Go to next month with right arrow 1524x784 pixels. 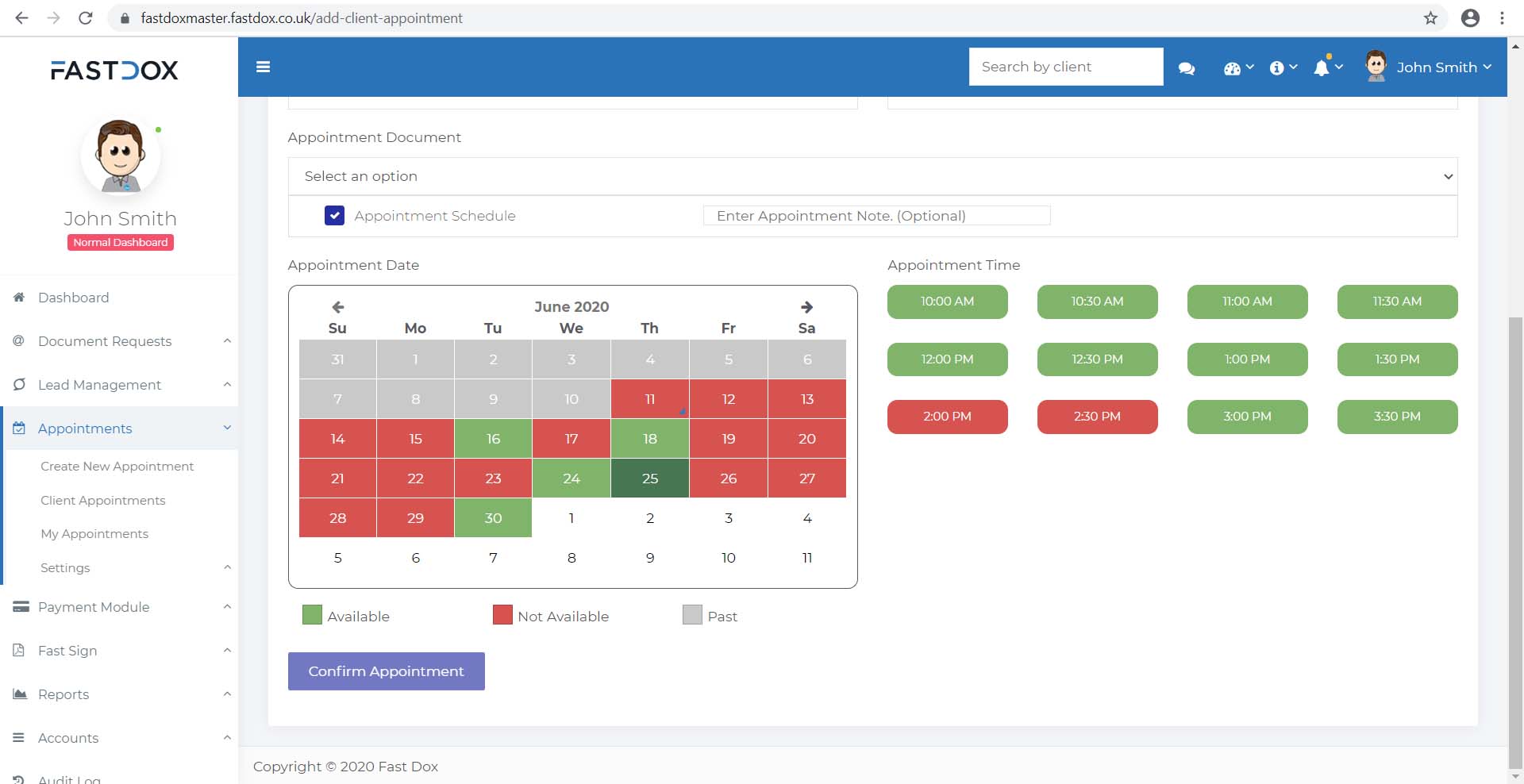tap(806, 307)
